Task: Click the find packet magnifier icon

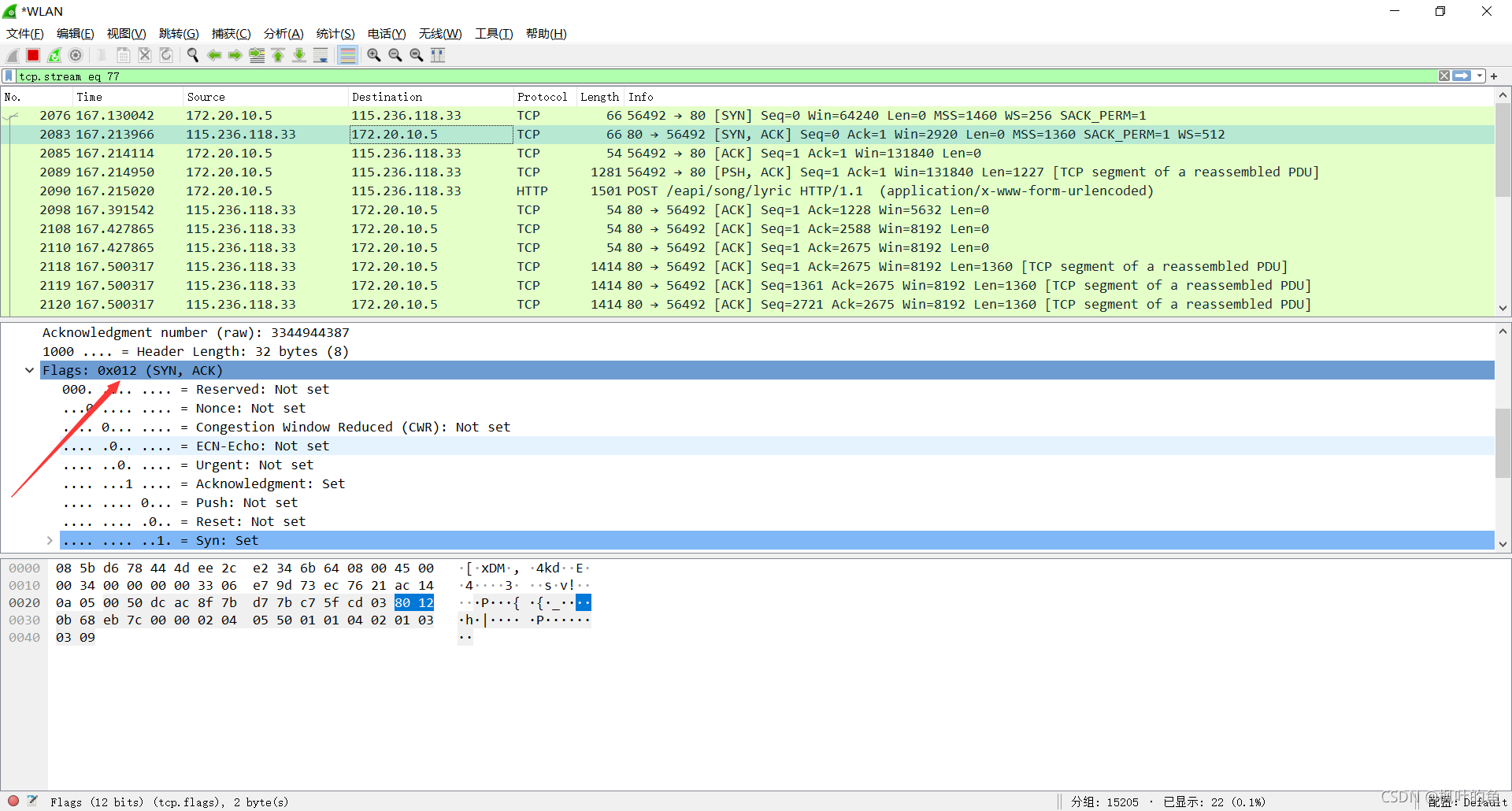Action: [x=192, y=55]
